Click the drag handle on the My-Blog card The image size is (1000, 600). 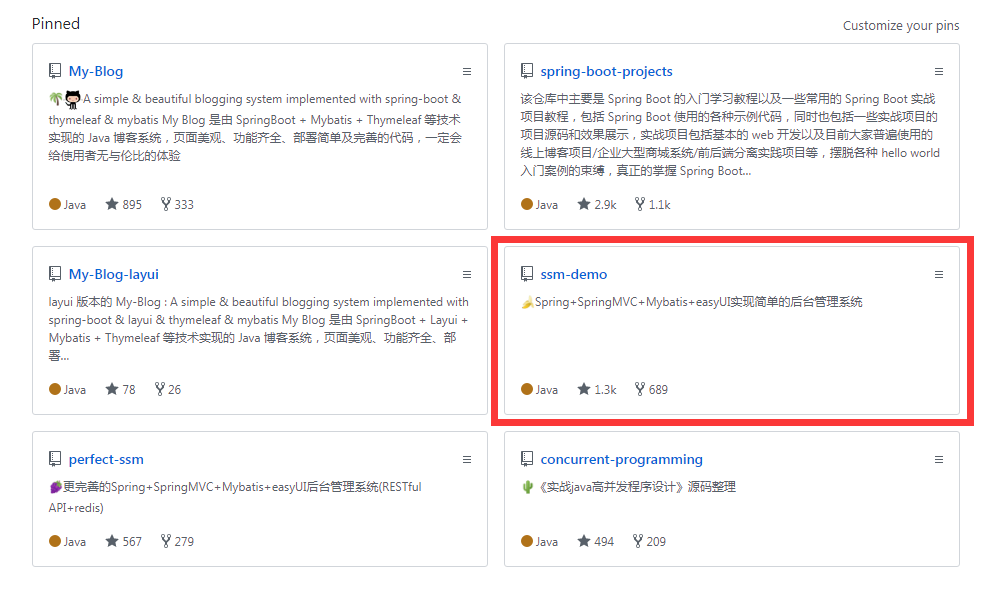tap(466, 71)
